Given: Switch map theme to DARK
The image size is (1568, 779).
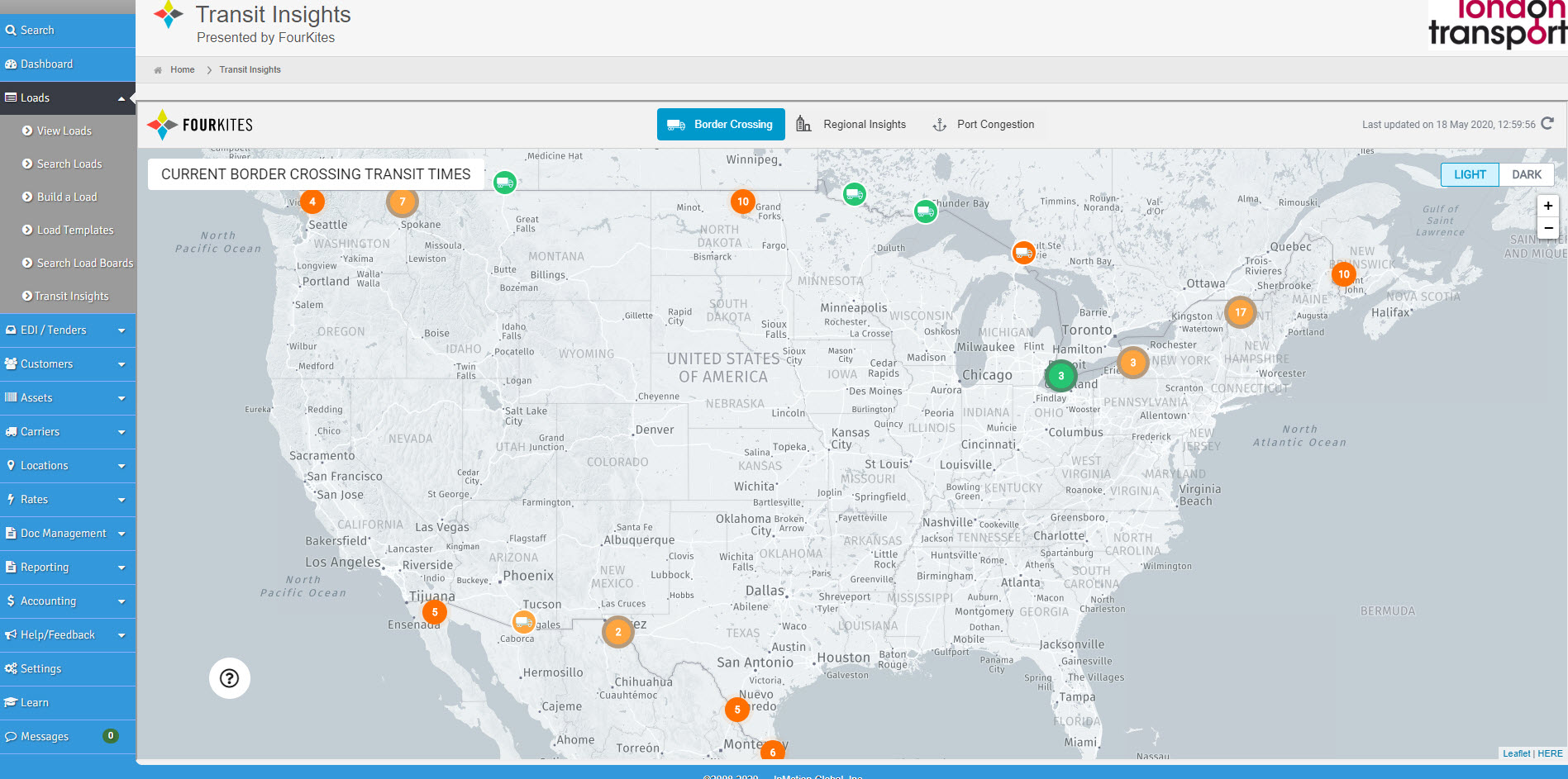Looking at the screenshot, I should pyautogui.click(x=1526, y=174).
